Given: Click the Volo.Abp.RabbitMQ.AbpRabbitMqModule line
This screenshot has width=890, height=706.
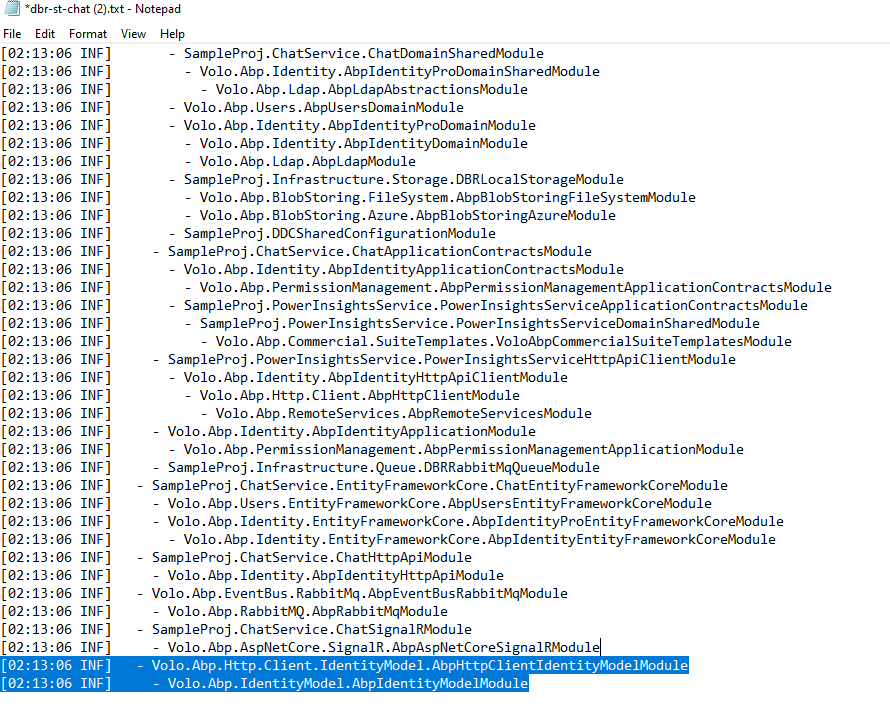Looking at the screenshot, I should (224, 612).
